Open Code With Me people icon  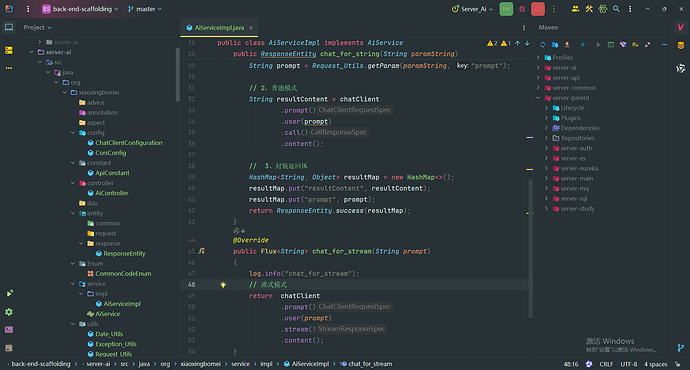(575, 9)
